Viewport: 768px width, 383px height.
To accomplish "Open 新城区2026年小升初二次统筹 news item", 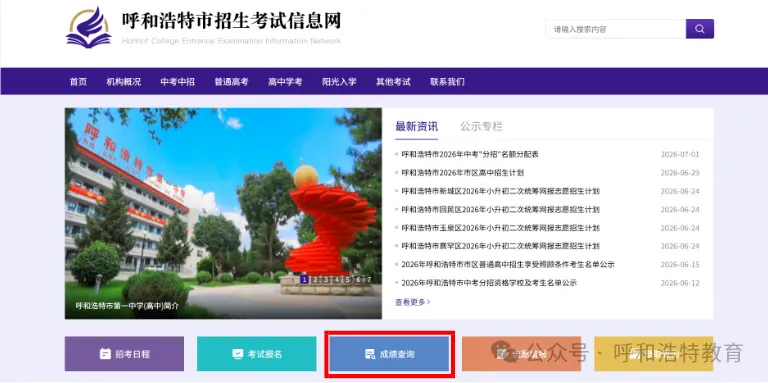I will 501,191.
